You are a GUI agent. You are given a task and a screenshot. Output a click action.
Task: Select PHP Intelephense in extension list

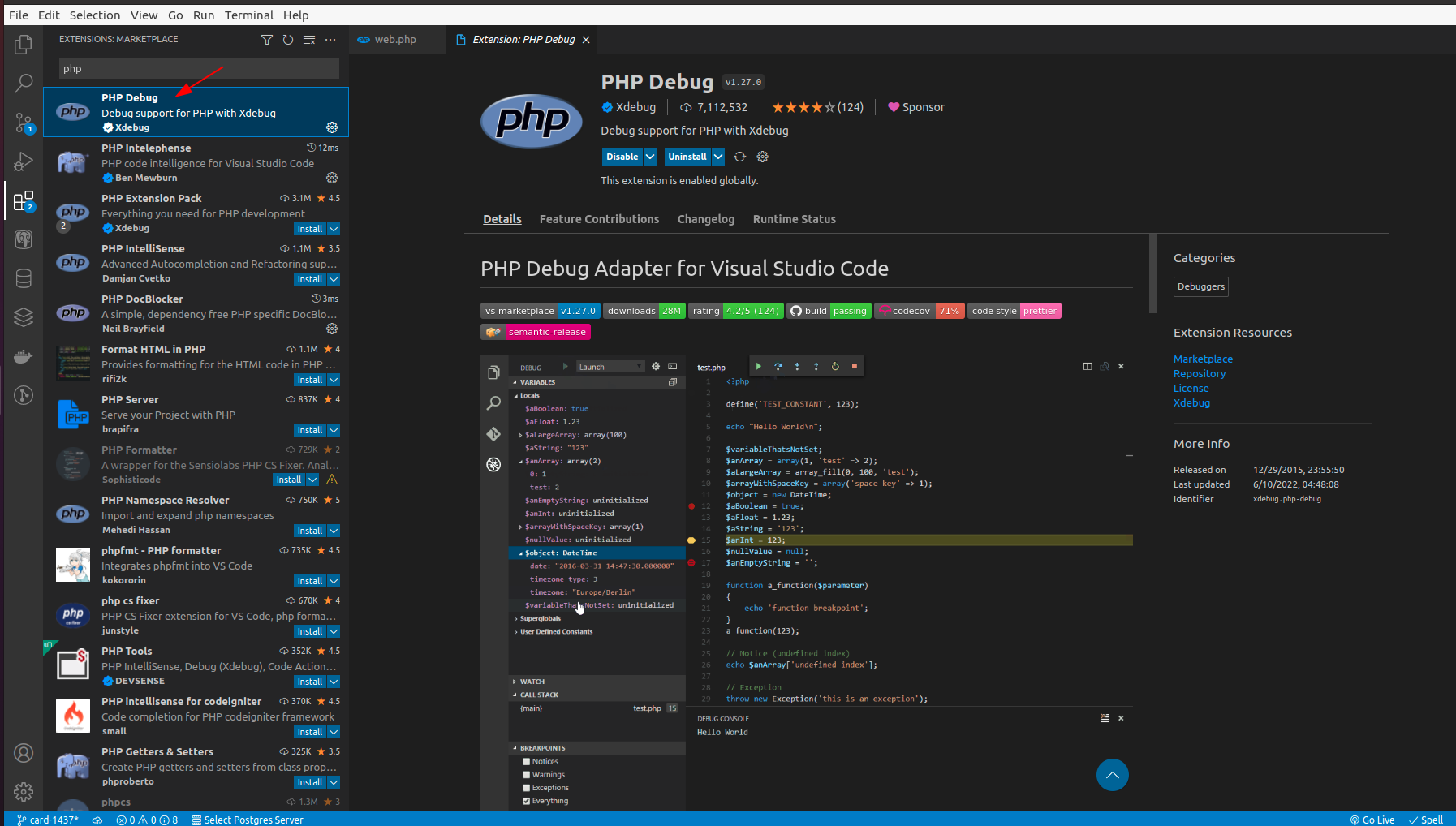[196, 162]
